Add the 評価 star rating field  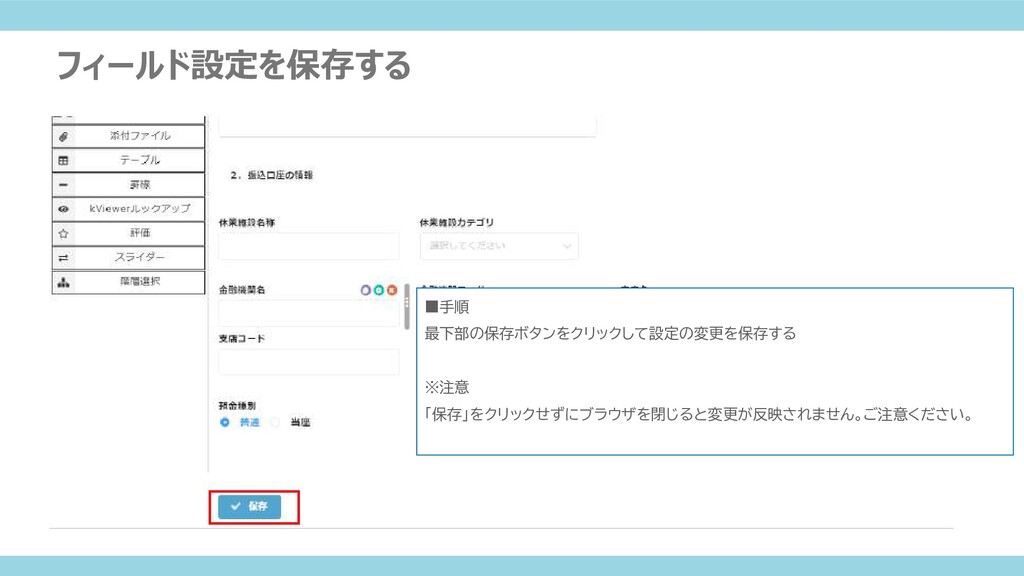tap(128, 233)
